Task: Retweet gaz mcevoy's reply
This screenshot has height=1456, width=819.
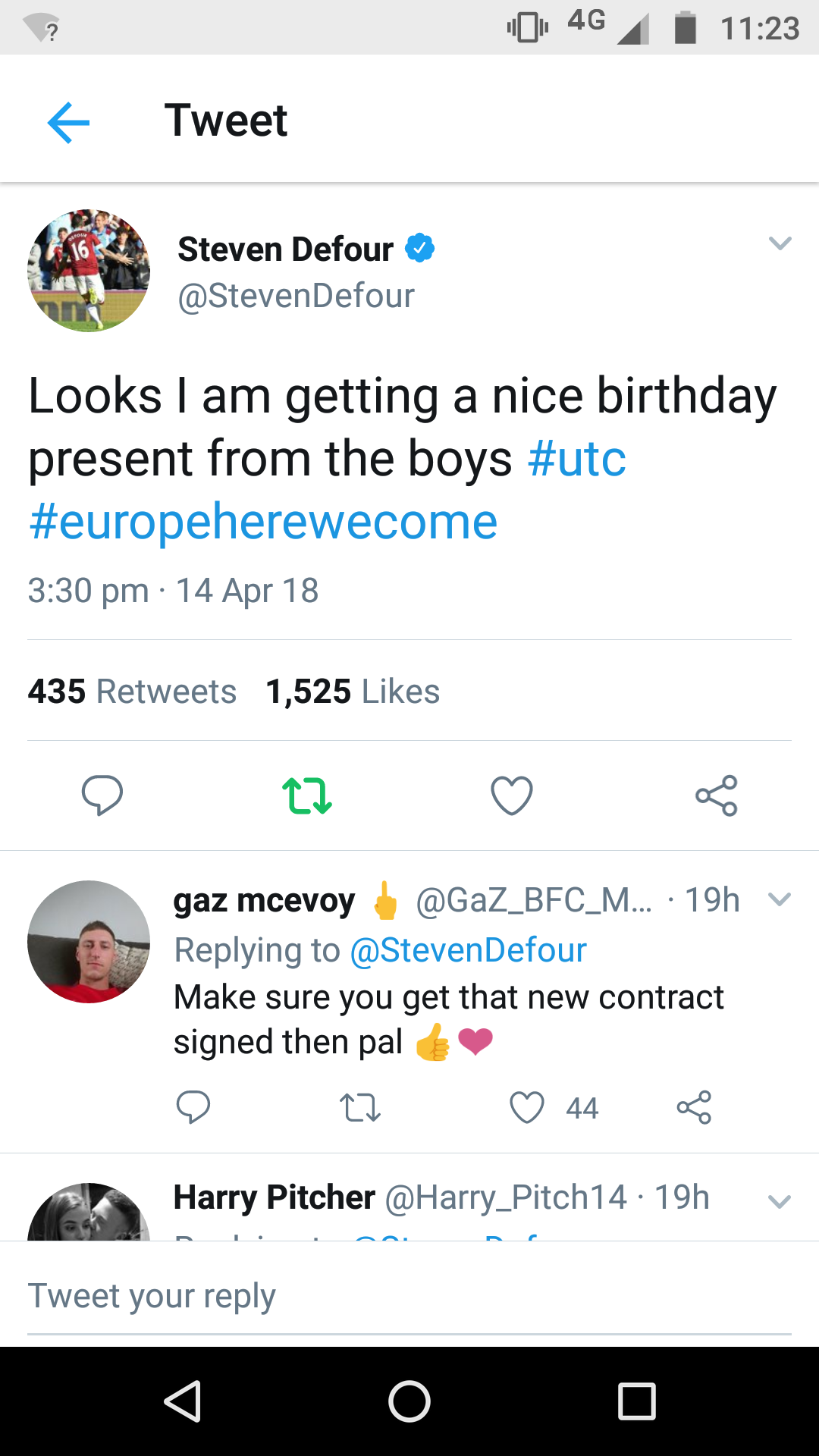Action: click(x=360, y=1108)
